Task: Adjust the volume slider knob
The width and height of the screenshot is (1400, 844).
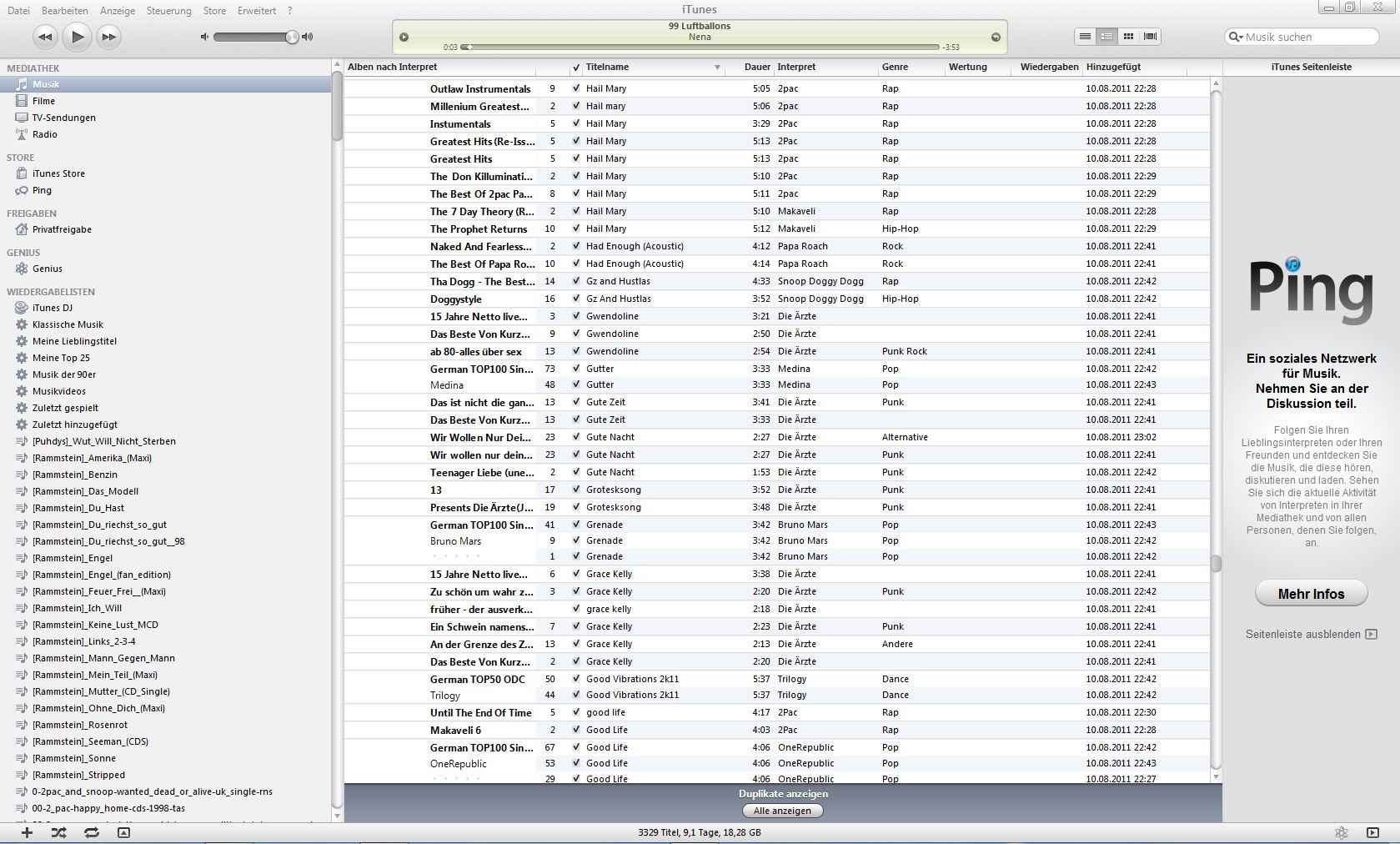Action: tap(292, 37)
